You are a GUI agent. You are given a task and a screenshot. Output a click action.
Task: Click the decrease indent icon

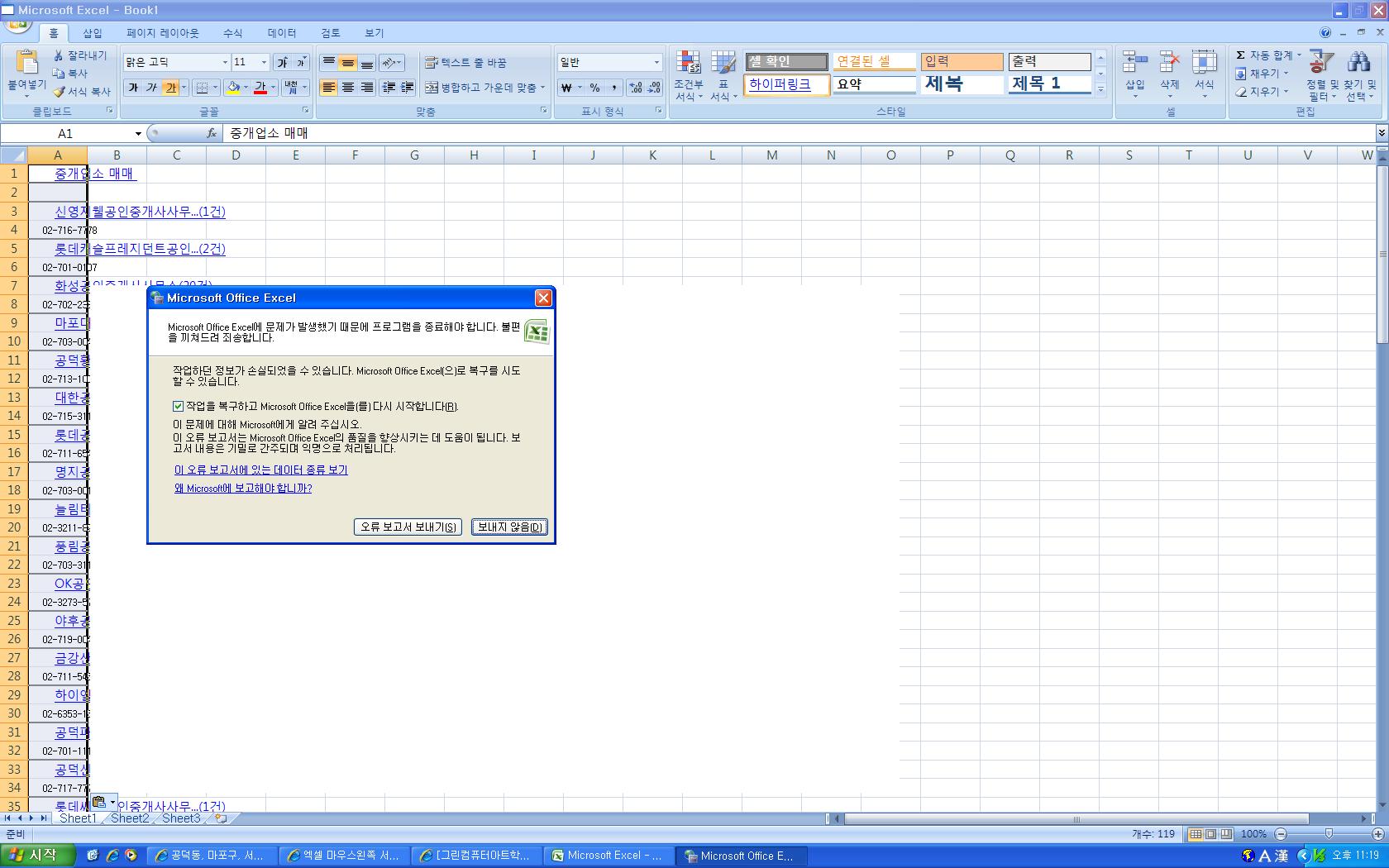point(388,88)
